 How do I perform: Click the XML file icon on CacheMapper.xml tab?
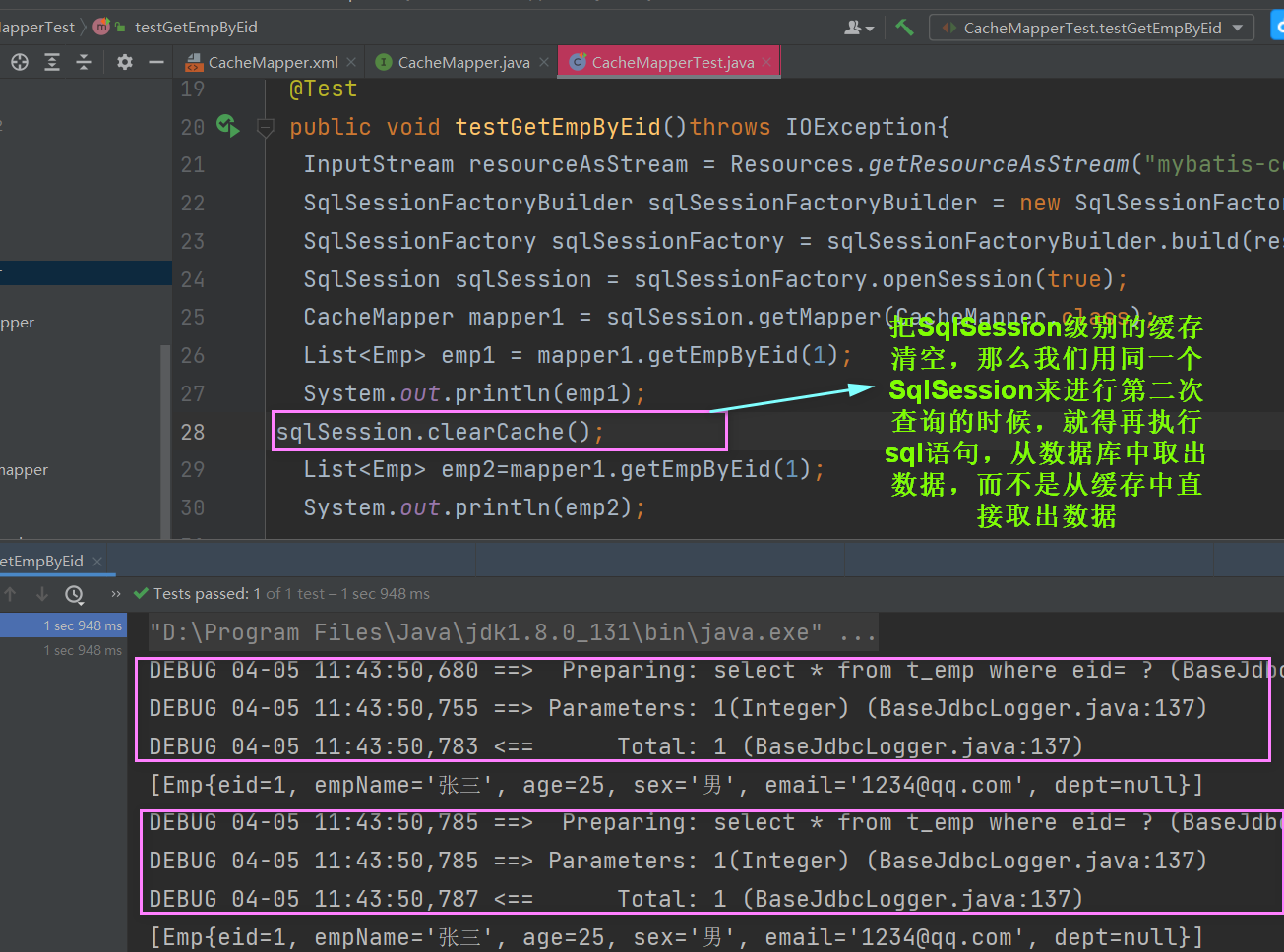195,62
